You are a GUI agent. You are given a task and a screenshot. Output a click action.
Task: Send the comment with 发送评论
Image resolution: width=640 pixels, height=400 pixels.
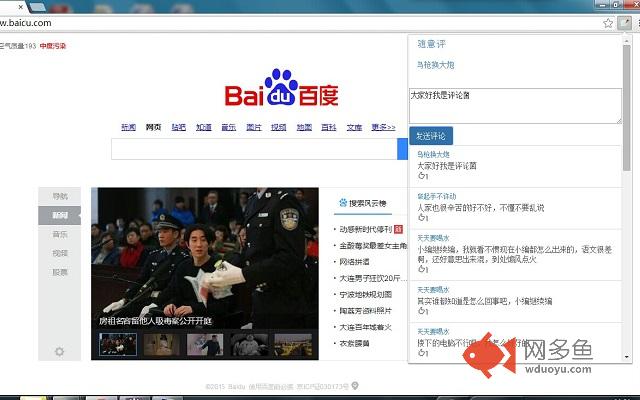(x=431, y=136)
